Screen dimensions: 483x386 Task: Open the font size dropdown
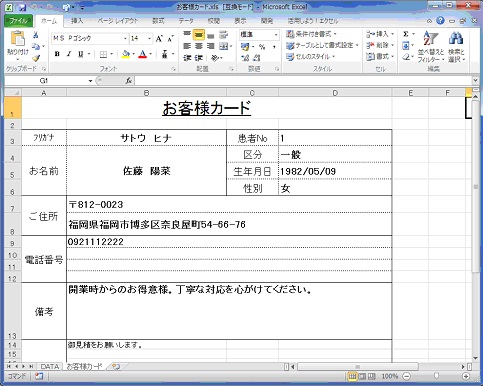149,39
